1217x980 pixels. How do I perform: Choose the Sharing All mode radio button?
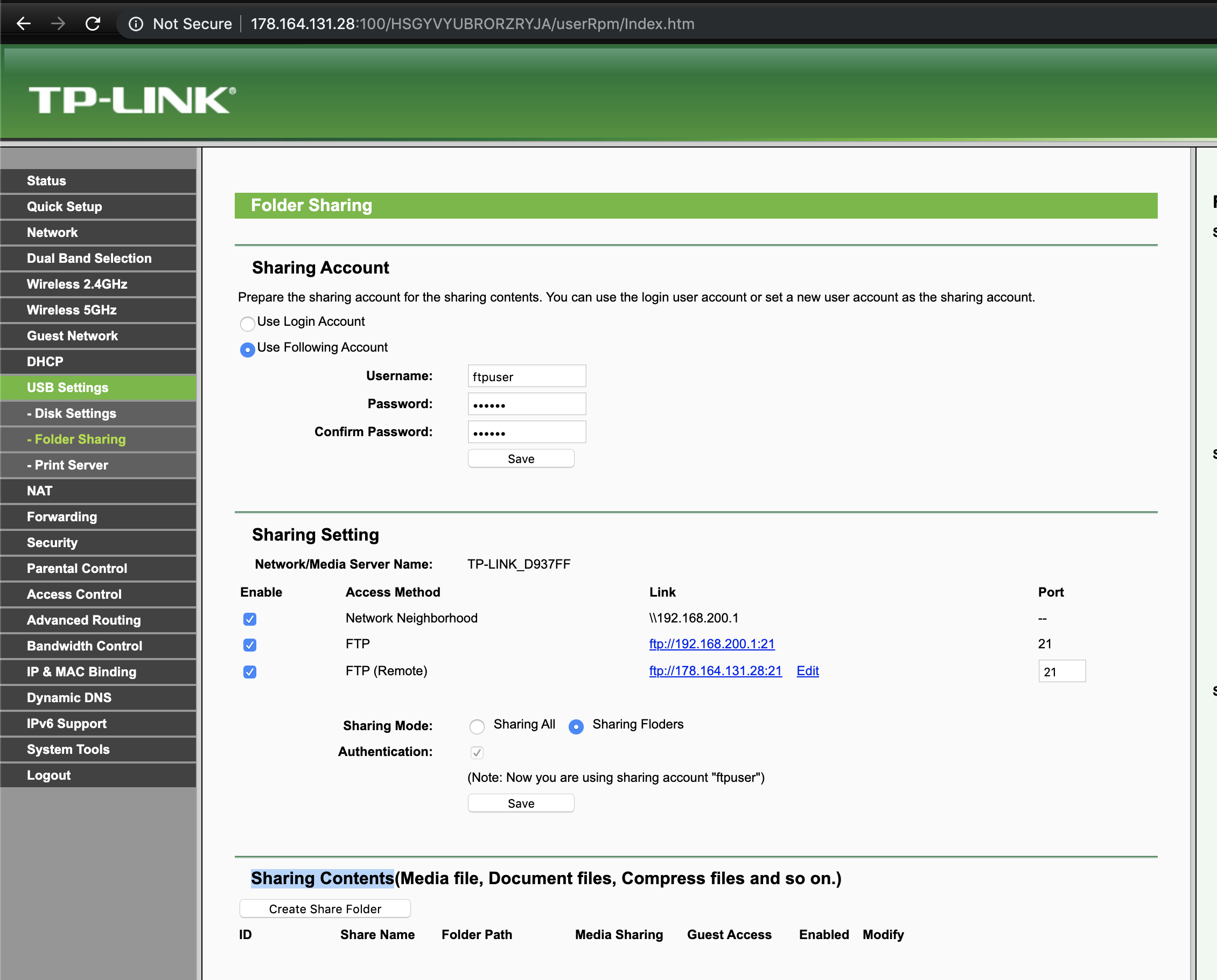pos(477,726)
